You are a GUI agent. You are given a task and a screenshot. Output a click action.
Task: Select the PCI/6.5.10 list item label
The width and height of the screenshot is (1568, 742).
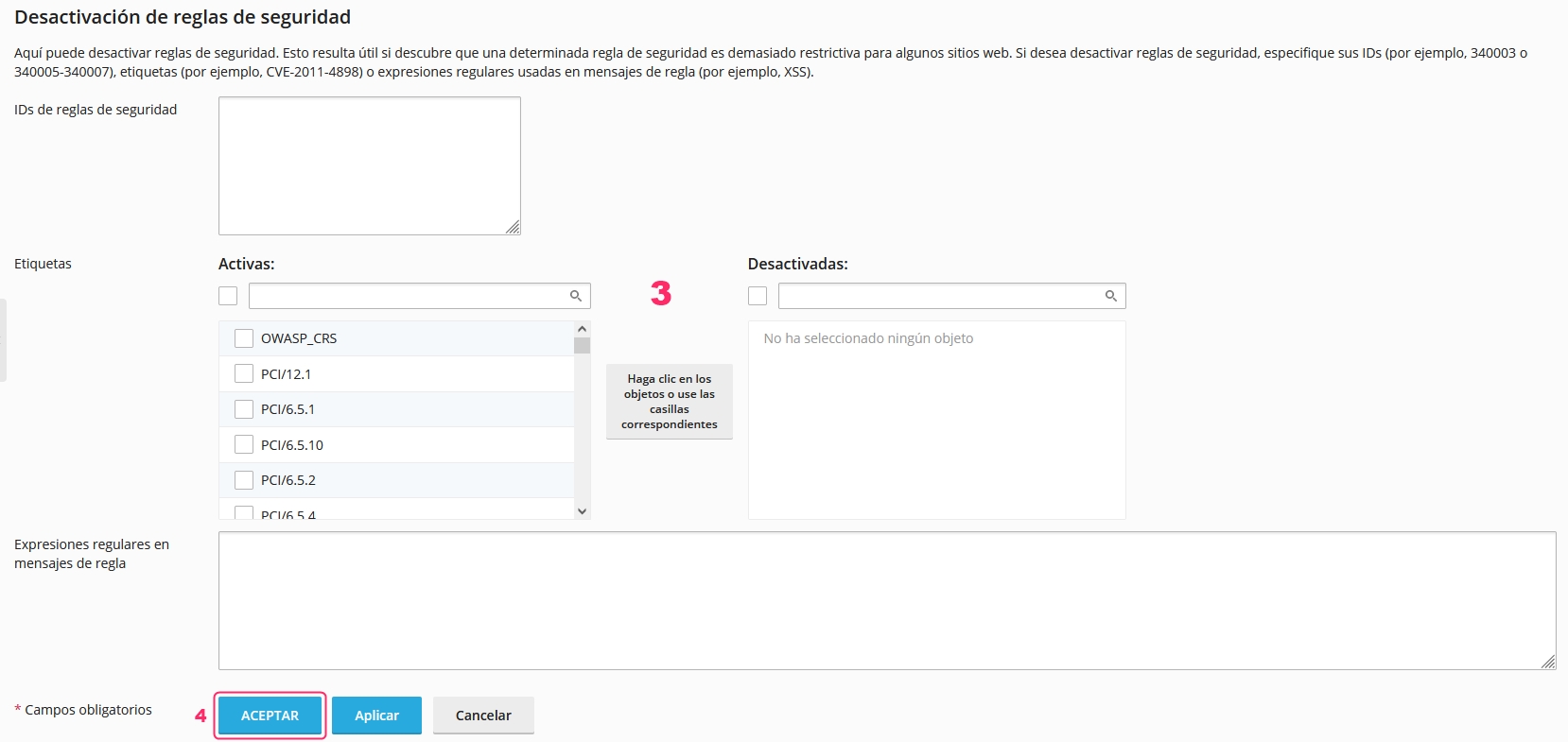[292, 445]
